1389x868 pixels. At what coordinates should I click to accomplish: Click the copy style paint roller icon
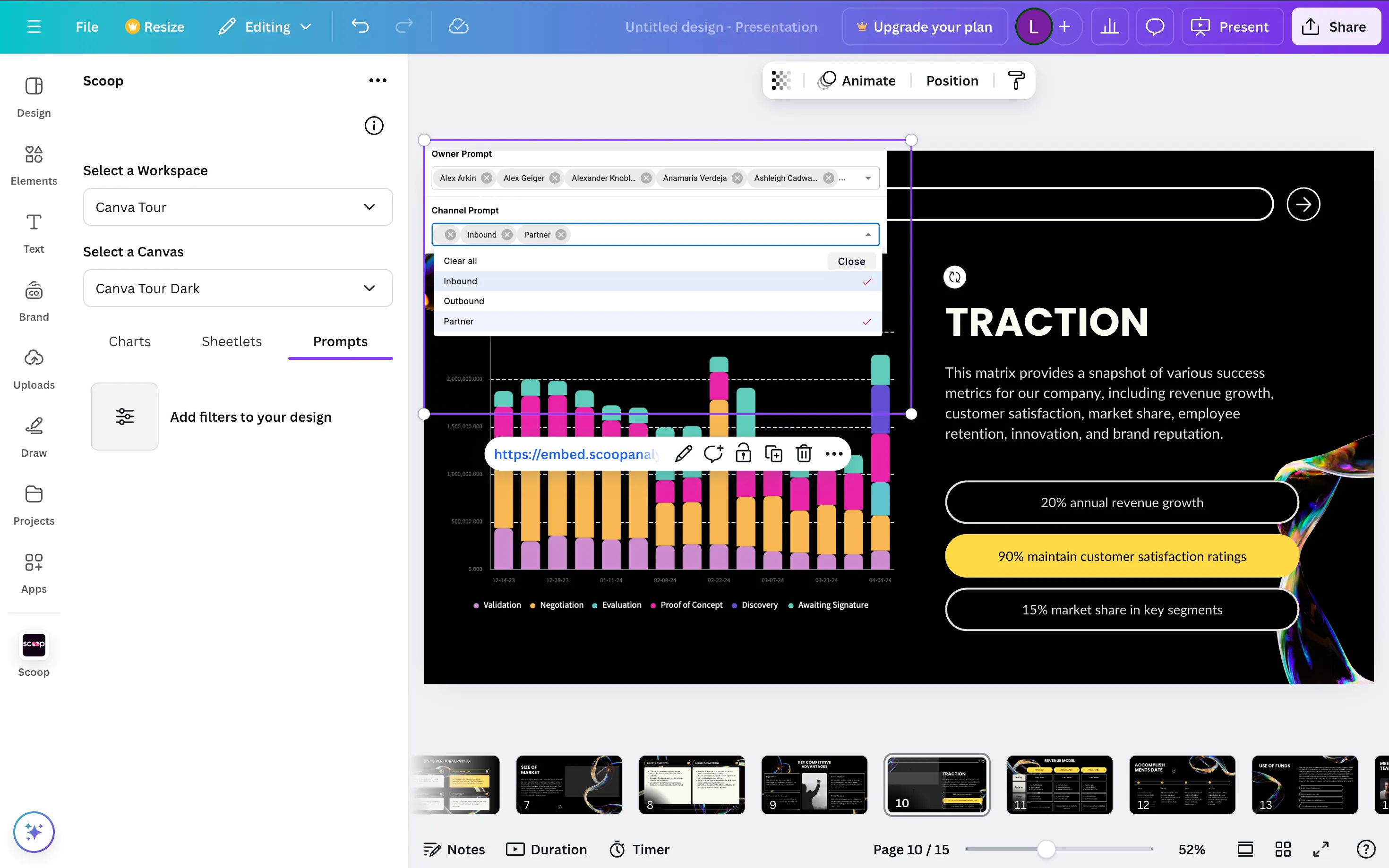[x=1016, y=80]
